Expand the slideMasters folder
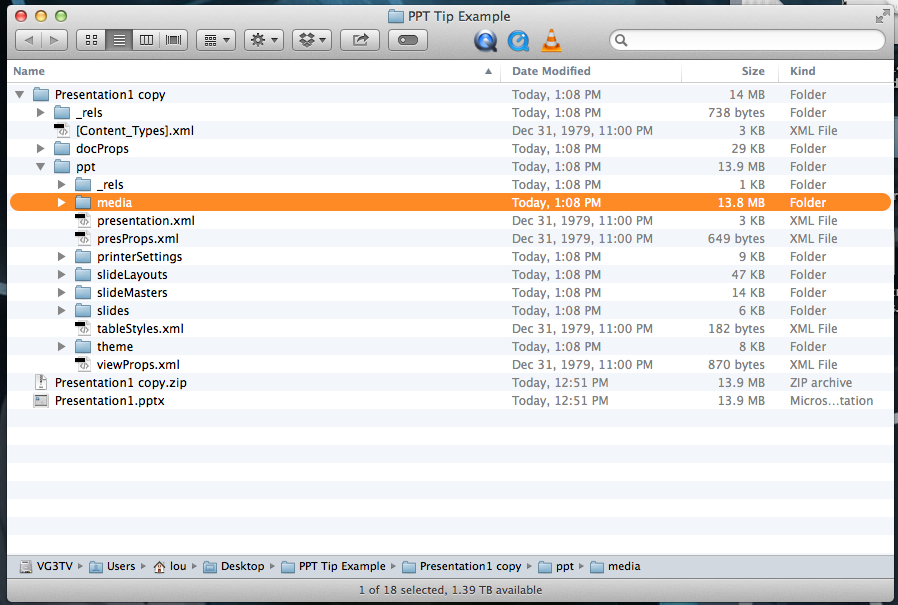Screen dimensions: 898x605 [62, 293]
